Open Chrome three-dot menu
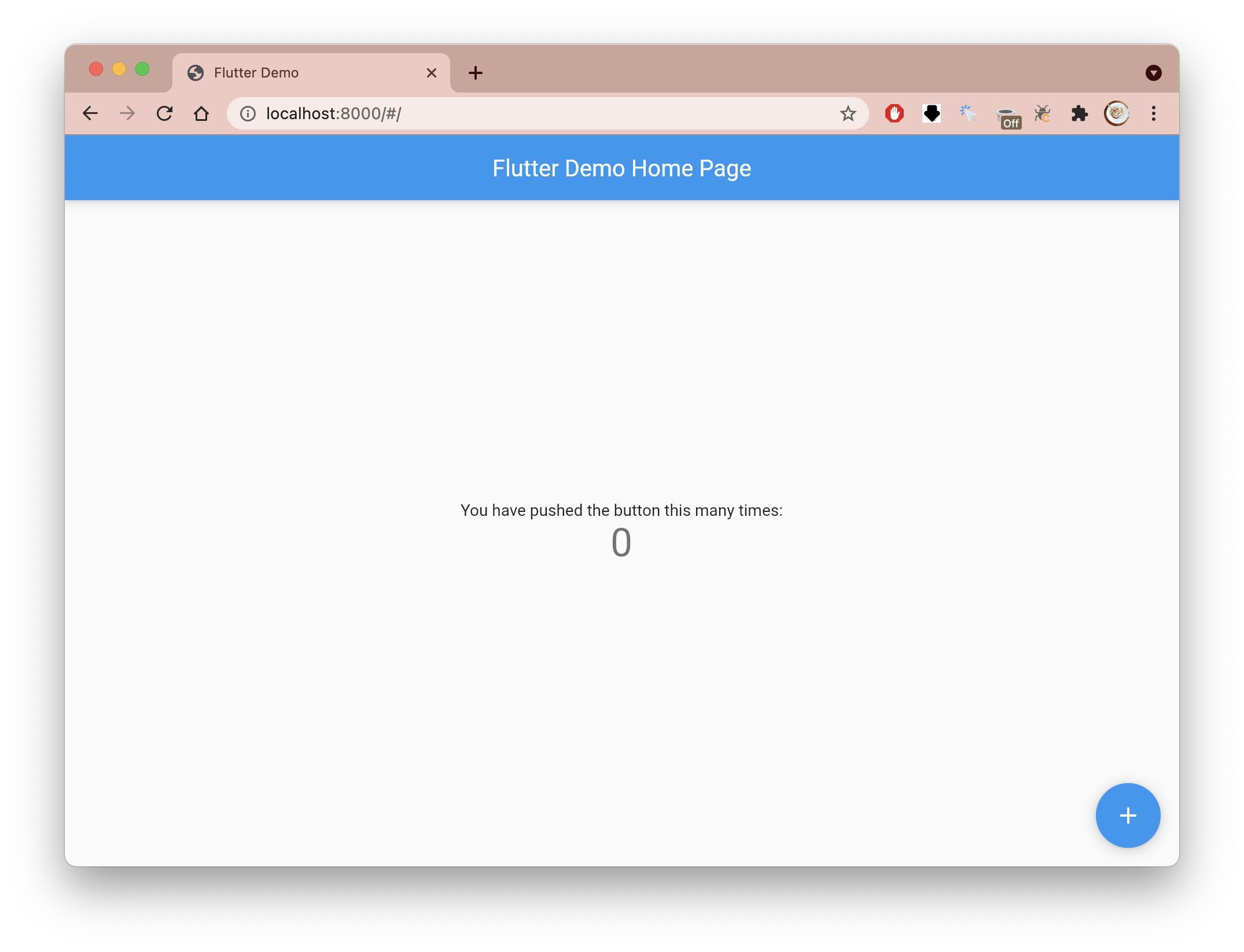The image size is (1244, 952). [x=1153, y=113]
